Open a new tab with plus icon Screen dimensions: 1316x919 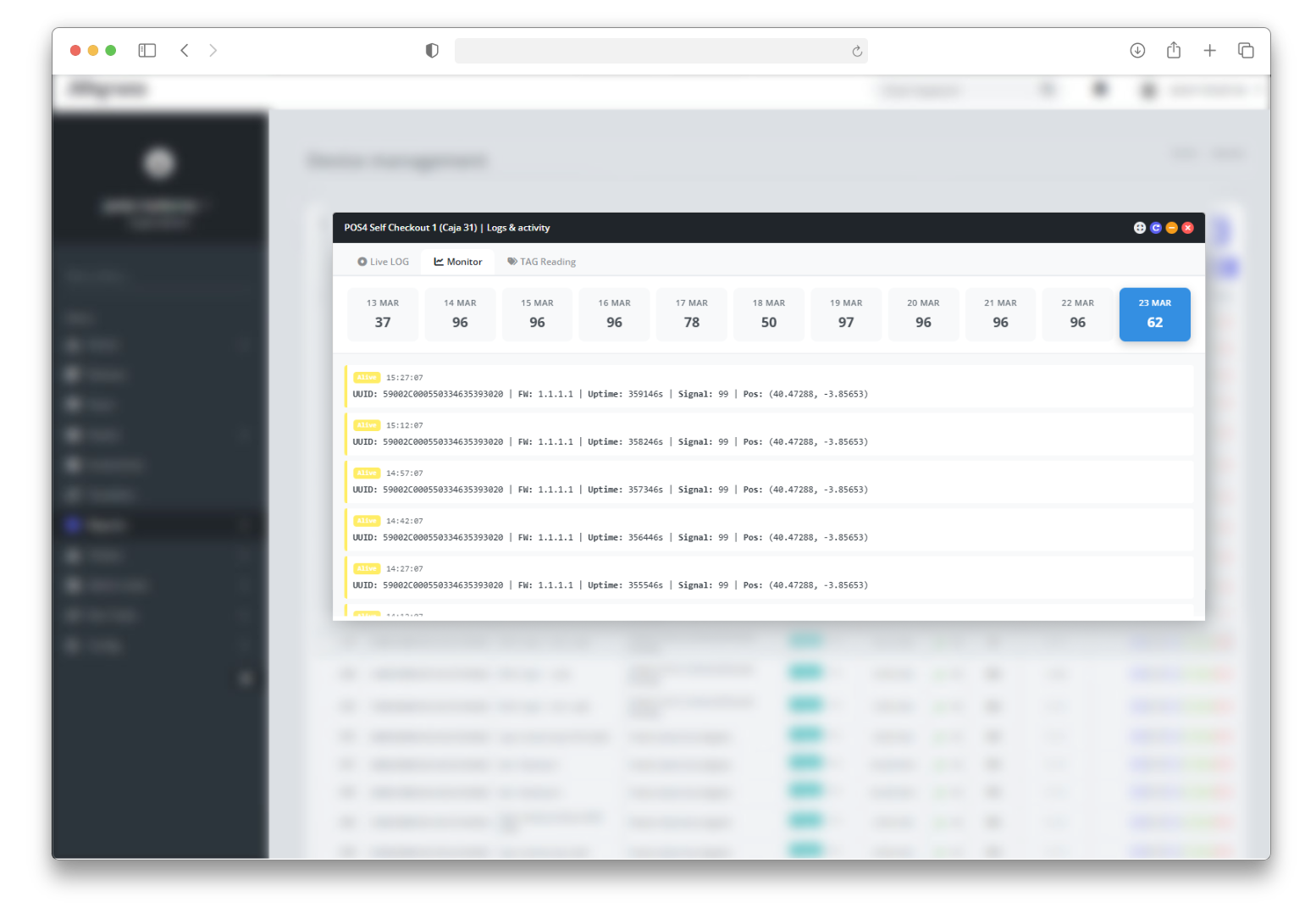(x=1209, y=51)
